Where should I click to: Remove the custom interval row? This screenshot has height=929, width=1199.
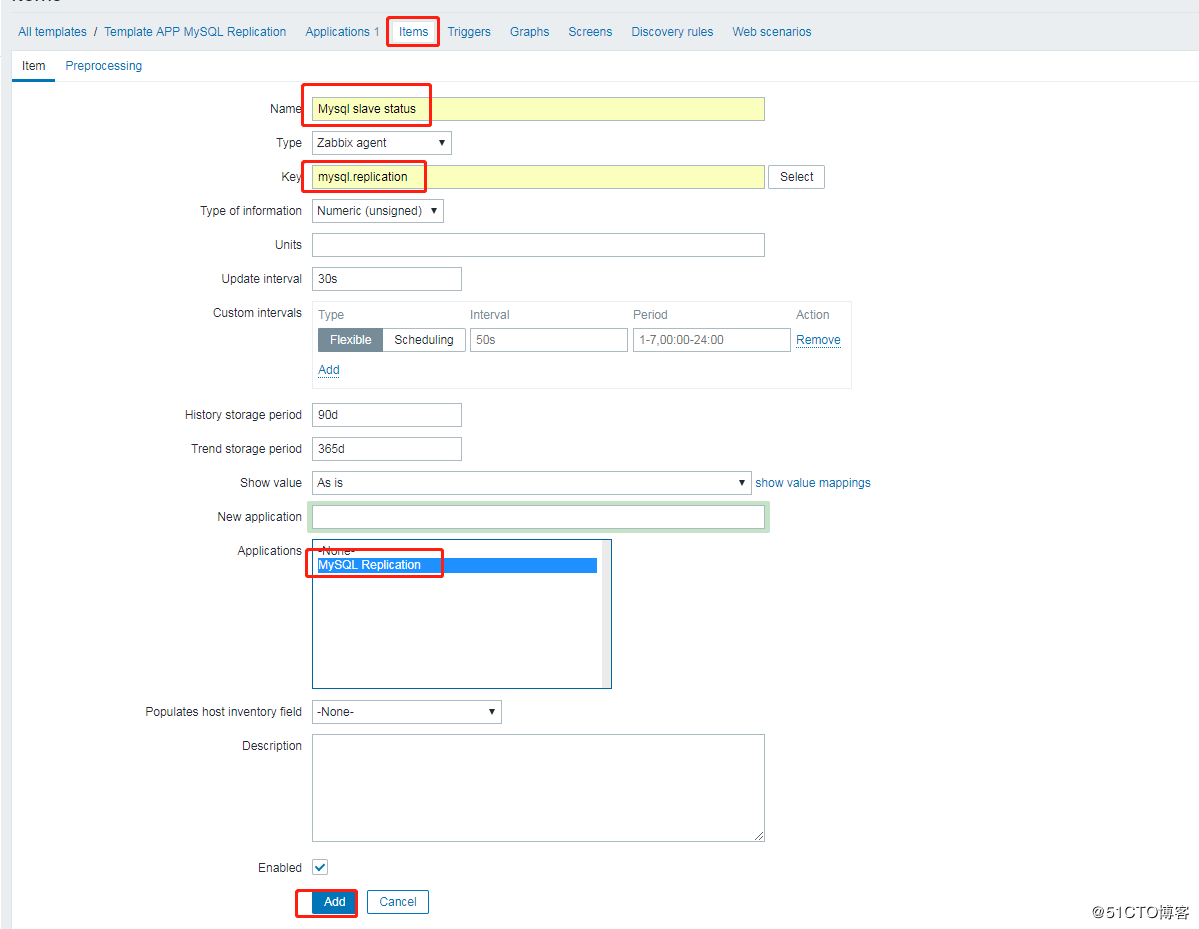(818, 340)
